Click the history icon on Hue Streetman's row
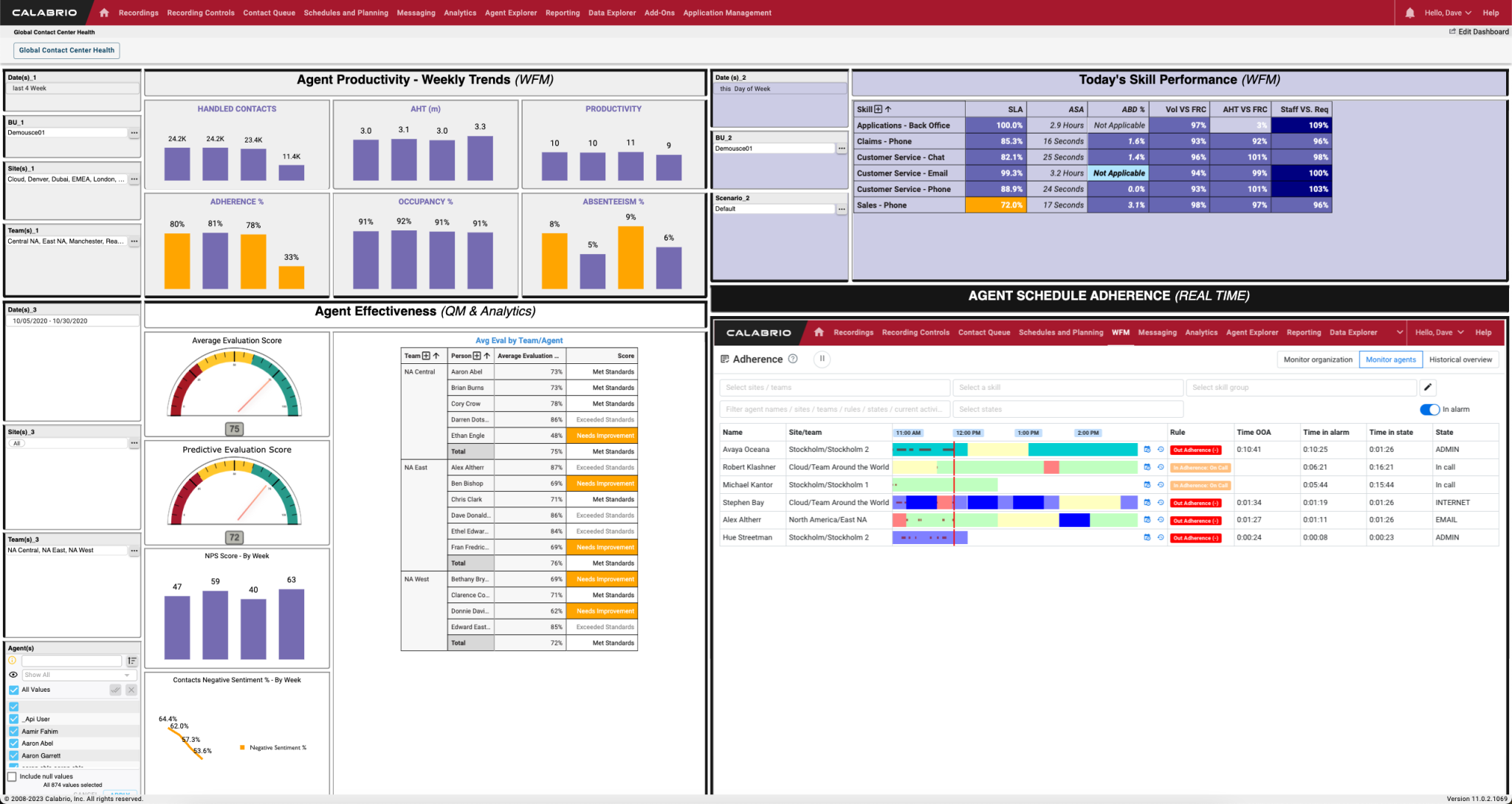Viewport: 1512px width, 804px height. click(1161, 537)
